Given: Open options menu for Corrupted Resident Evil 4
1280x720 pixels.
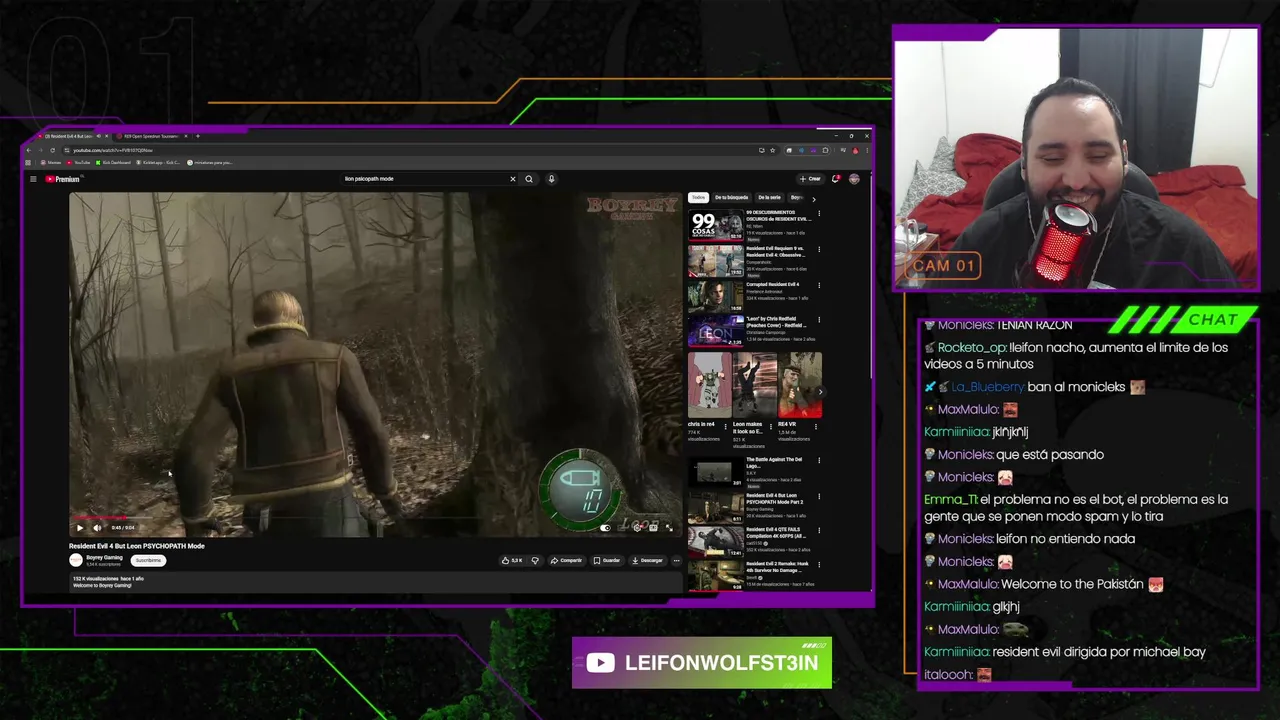Looking at the screenshot, I should pyautogui.click(x=819, y=285).
